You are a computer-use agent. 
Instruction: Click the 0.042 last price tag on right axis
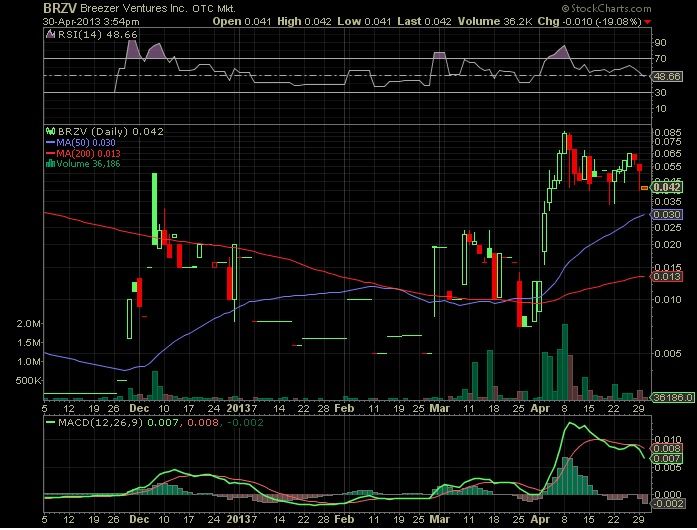pos(667,187)
